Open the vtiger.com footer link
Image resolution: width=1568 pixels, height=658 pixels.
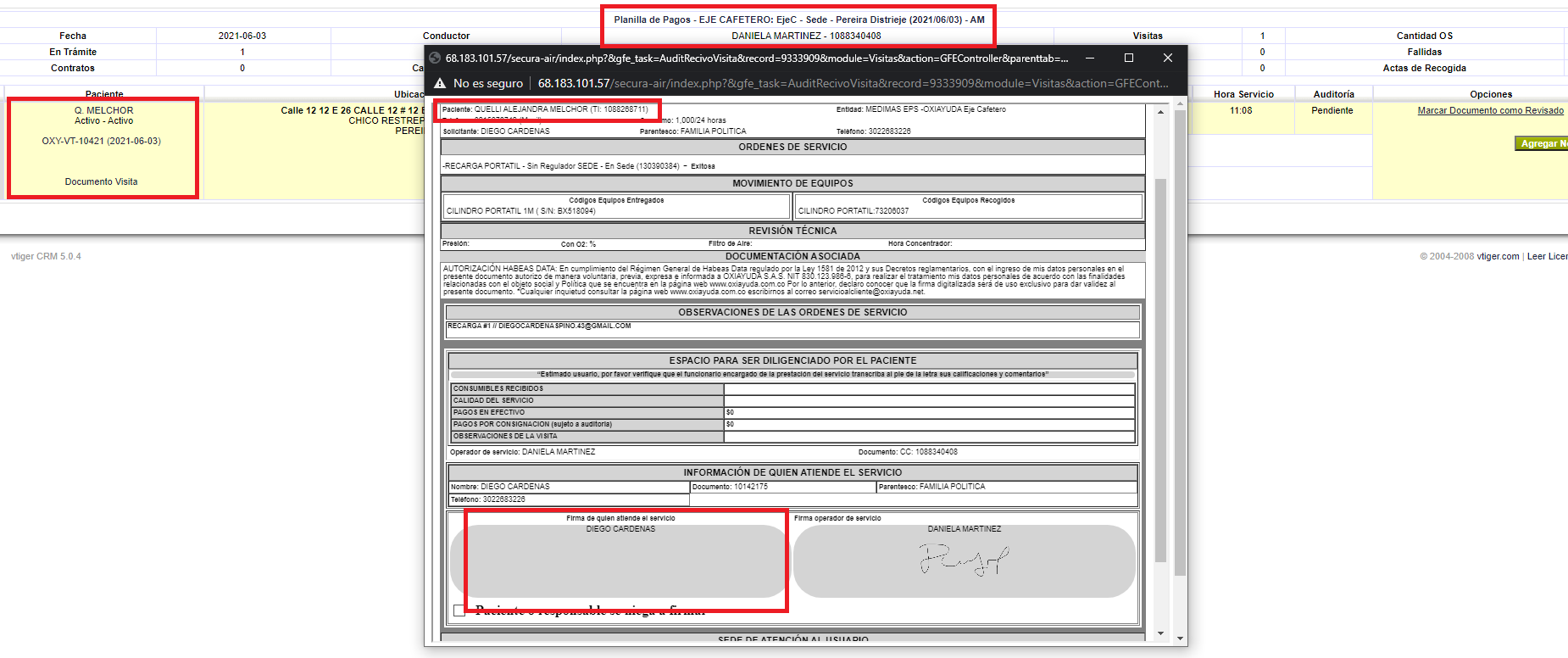(1498, 256)
